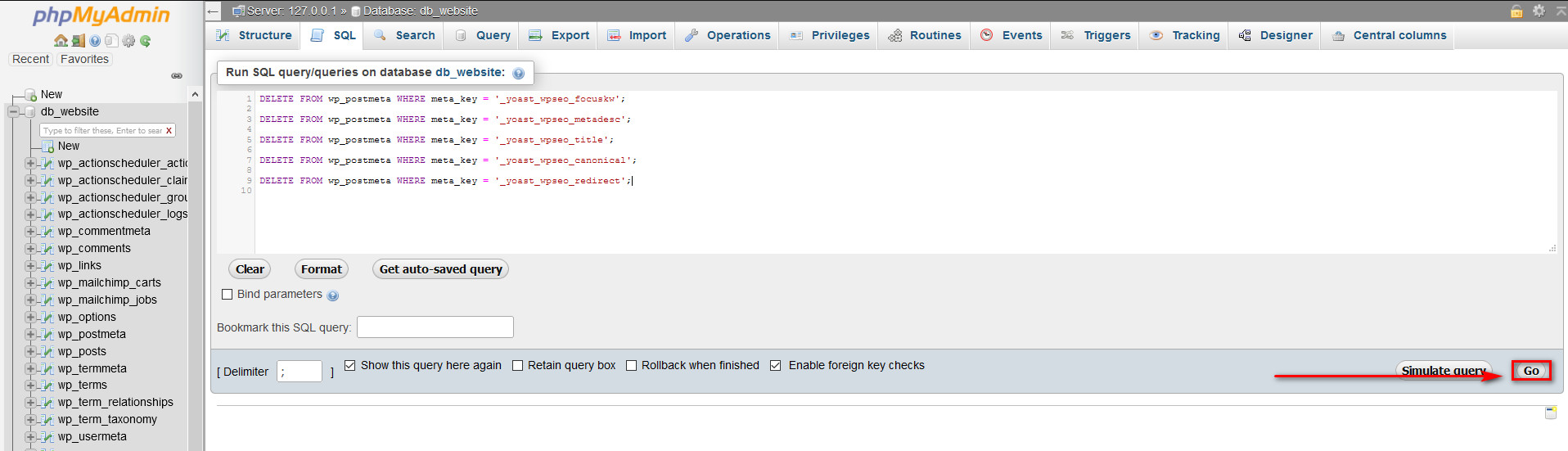The image size is (1568, 451).
Task: Open the Favorites tables list
Action: click(84, 59)
